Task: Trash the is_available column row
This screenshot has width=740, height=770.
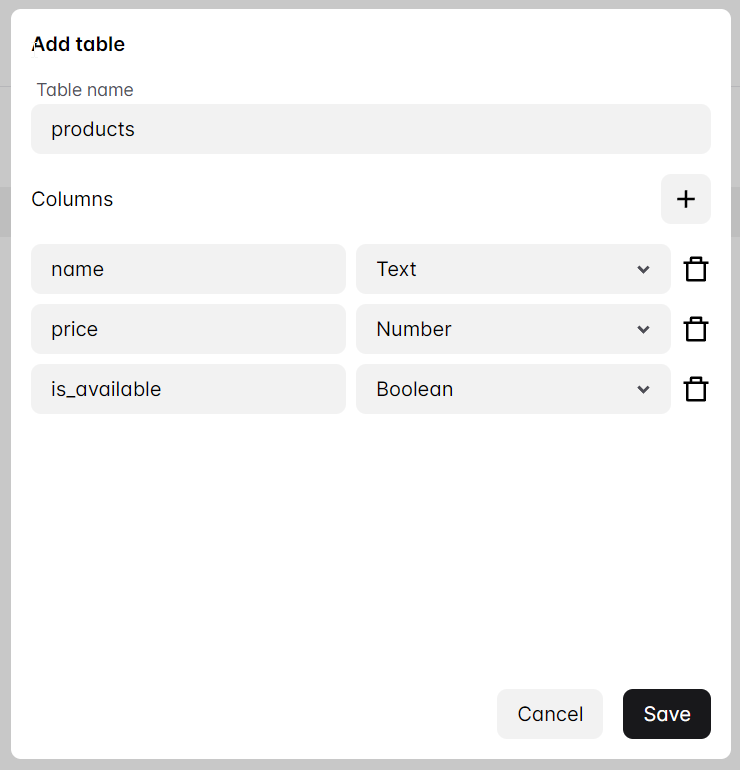Action: pos(696,389)
